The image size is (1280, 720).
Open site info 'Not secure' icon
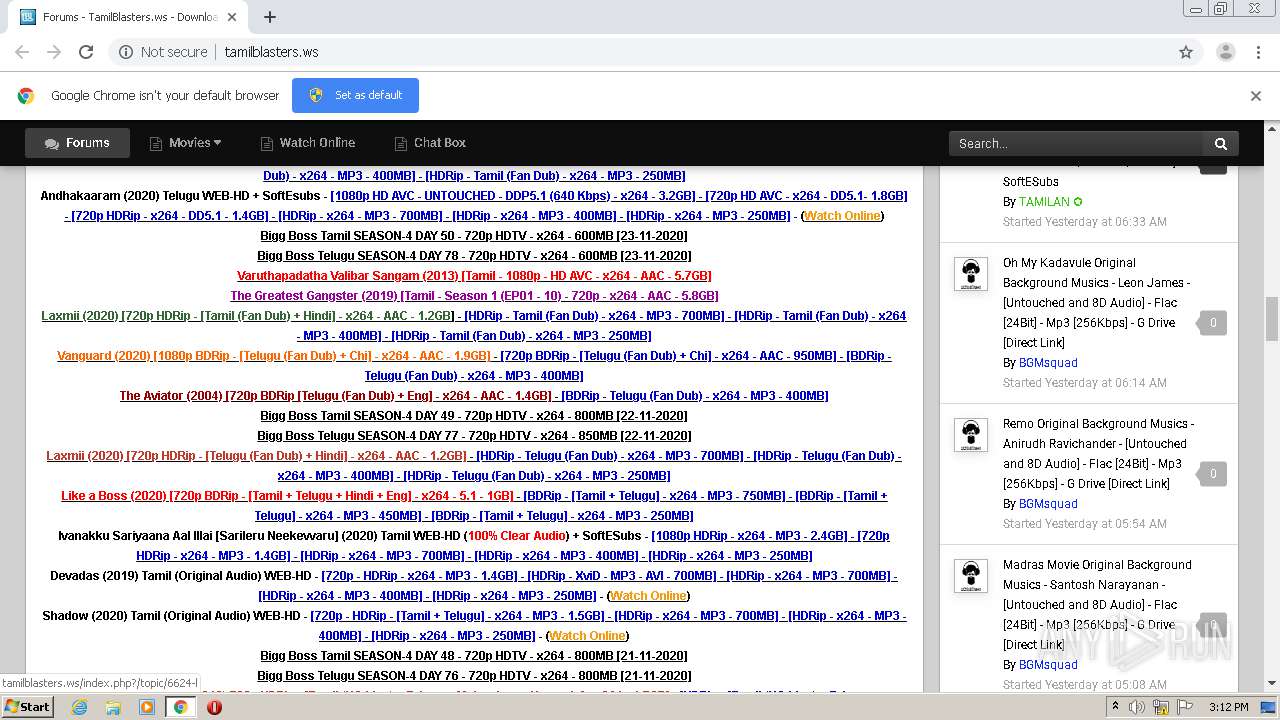coord(126,52)
